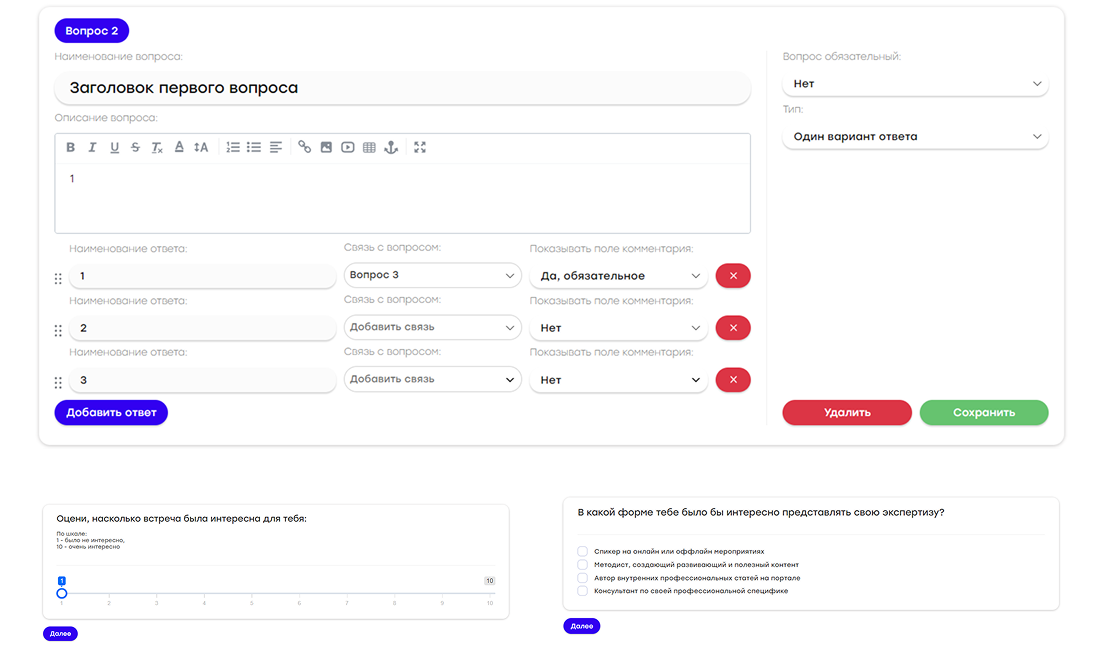Screen dimensions: 1099x664
Task: Click the green 'Сохранить' button
Action: click(983, 412)
